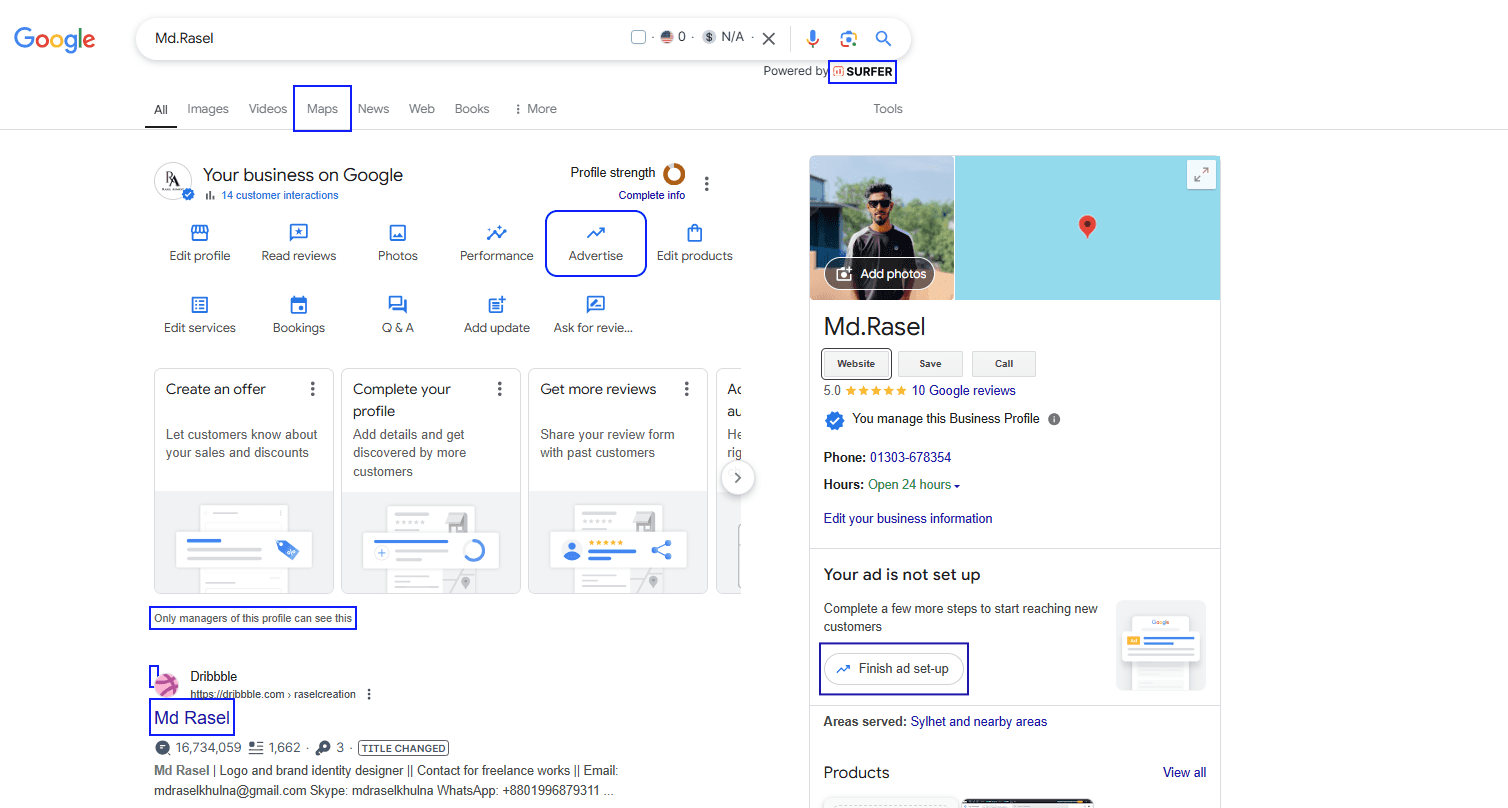The image size is (1508, 808).
Task: Switch to the Maps tab
Action: tap(322, 109)
